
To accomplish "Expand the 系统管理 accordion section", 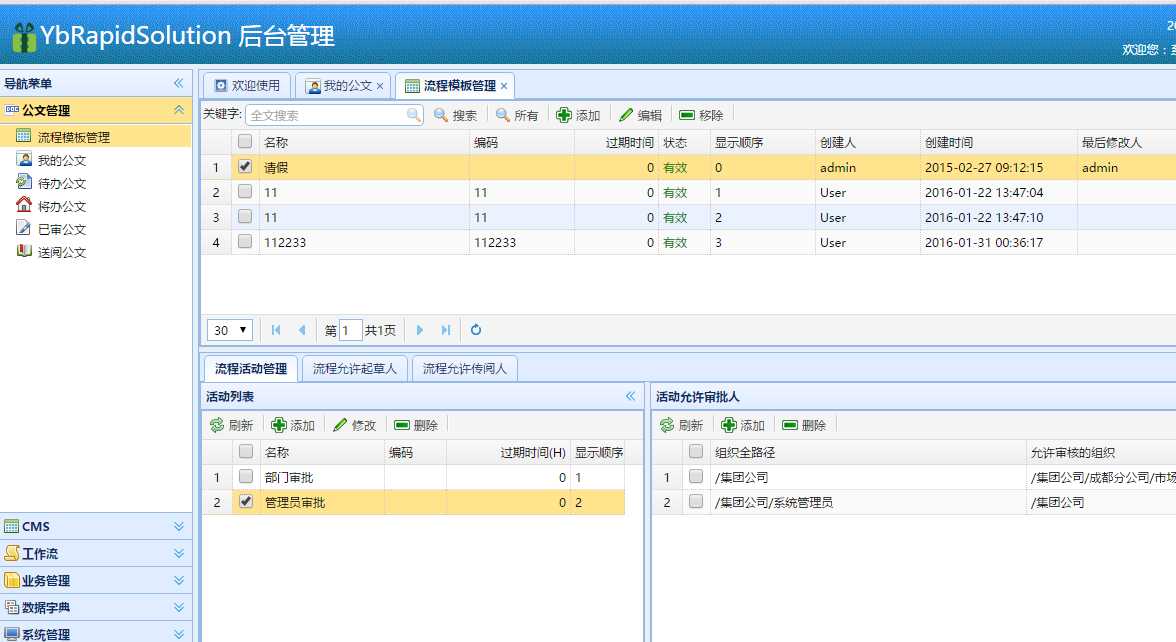I will (178, 634).
